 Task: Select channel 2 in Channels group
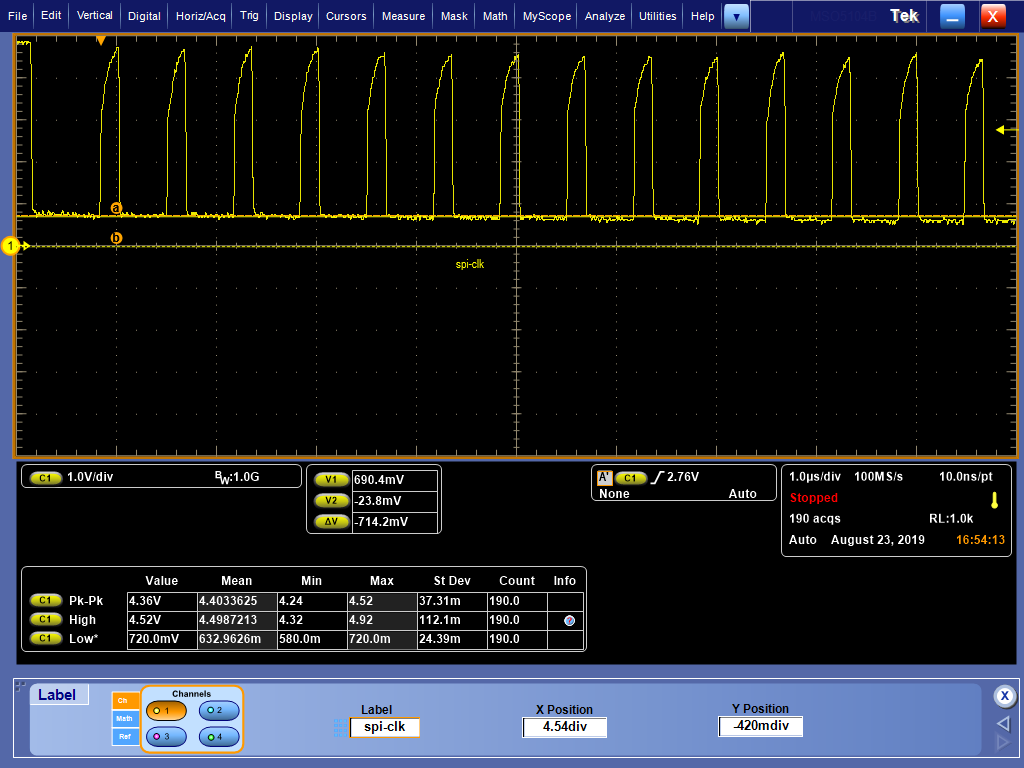click(217, 711)
